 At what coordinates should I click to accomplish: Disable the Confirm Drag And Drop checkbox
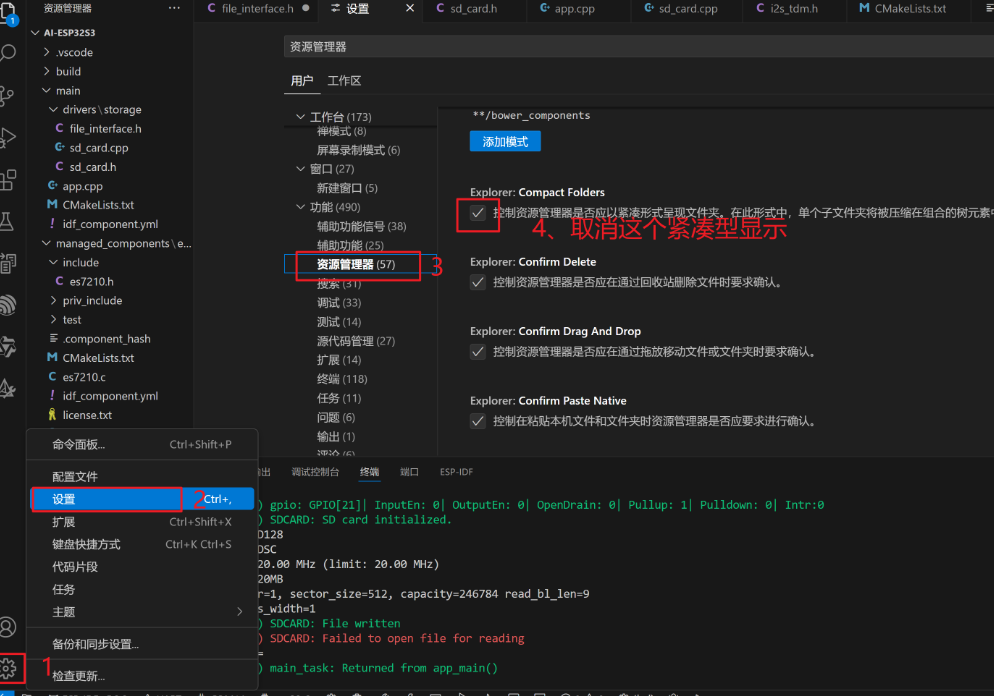pos(478,351)
